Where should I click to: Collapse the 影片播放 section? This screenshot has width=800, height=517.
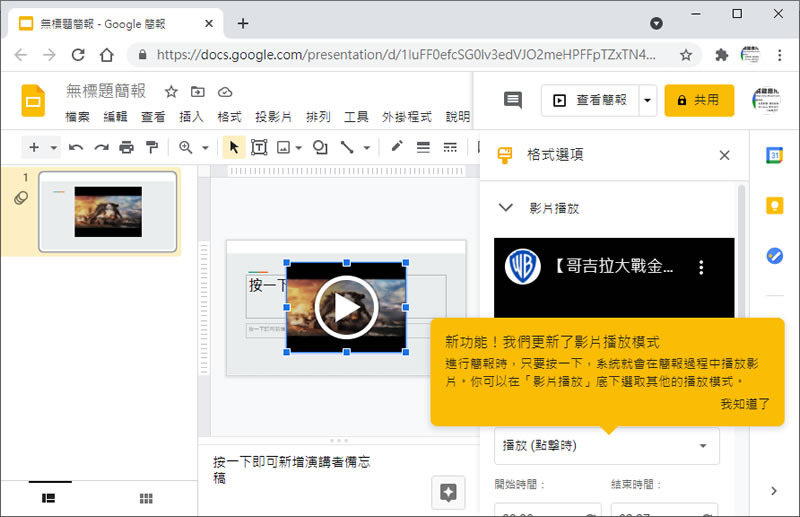[506, 208]
